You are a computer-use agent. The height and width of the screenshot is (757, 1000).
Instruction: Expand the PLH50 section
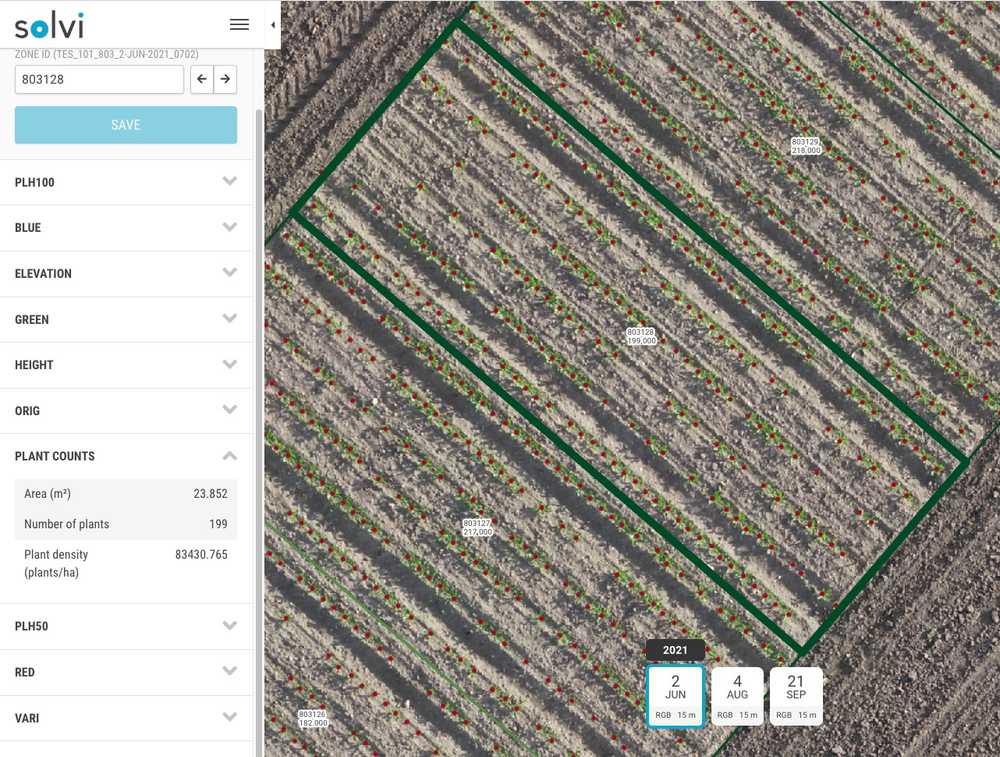coord(126,626)
